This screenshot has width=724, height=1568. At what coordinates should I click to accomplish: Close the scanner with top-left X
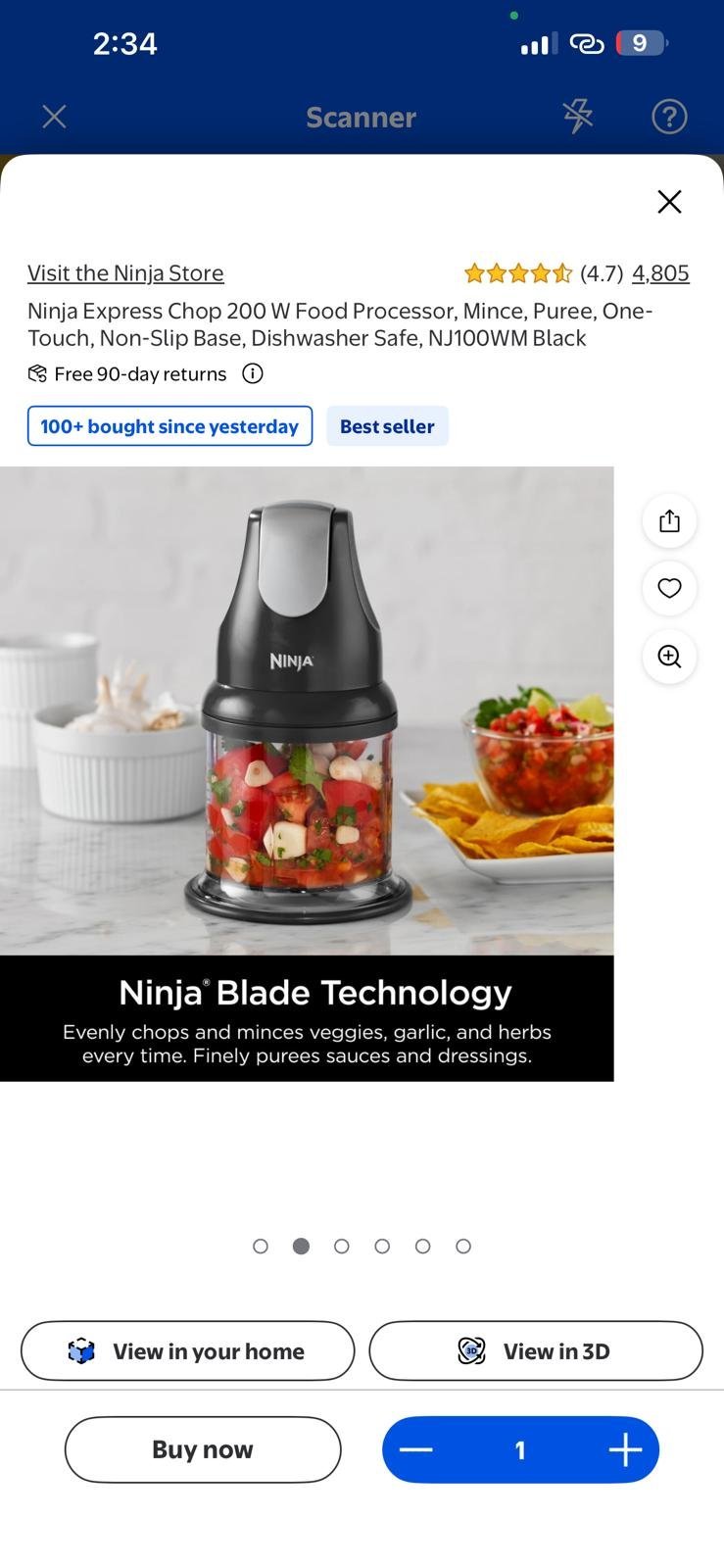[55, 117]
